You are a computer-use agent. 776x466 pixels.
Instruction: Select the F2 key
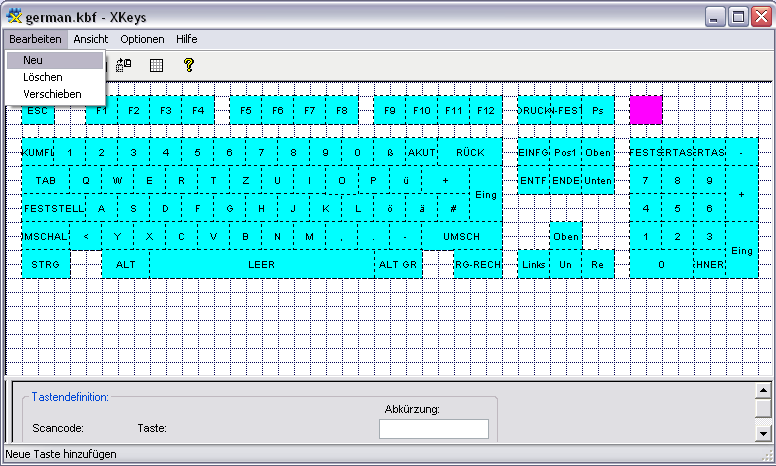(x=134, y=110)
